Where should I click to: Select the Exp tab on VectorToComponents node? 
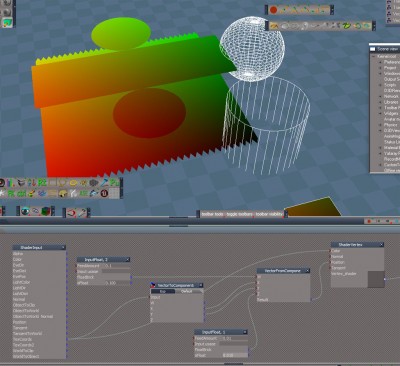pos(163,291)
